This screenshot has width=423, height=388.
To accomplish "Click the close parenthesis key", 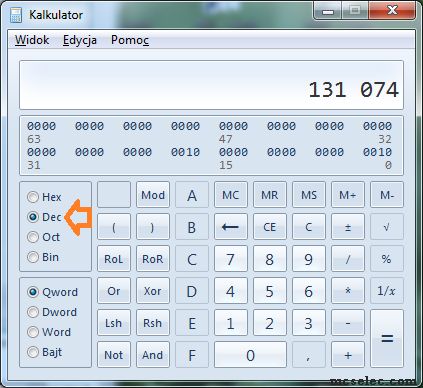I will click(153, 227).
